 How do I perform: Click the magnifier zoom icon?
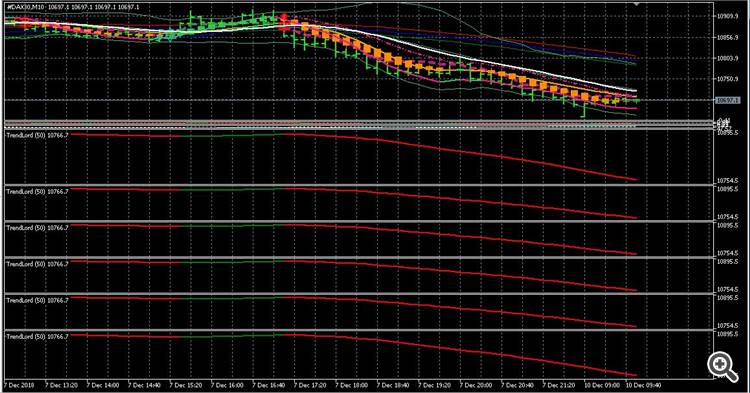coord(722,367)
